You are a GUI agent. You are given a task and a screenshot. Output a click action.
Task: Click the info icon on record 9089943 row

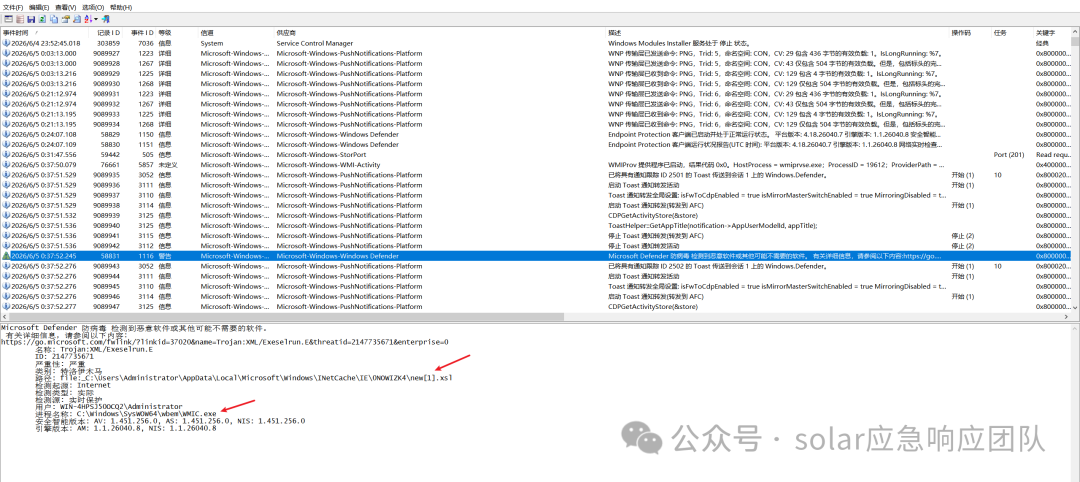[x=6, y=266]
